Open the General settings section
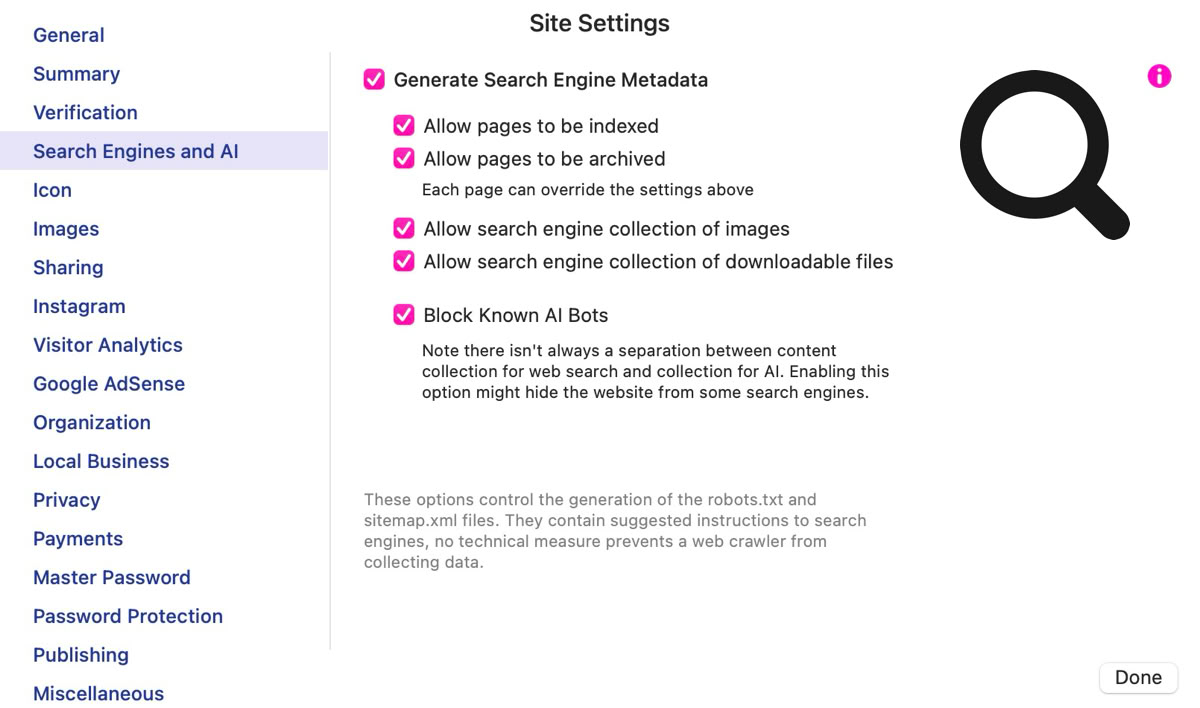 pyautogui.click(x=69, y=35)
